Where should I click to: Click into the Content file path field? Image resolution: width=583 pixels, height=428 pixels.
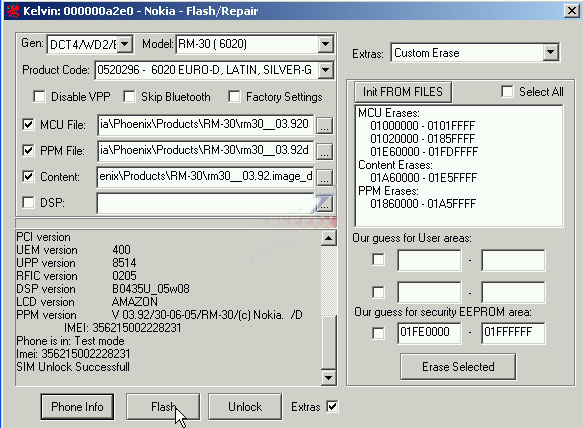[x=206, y=177]
